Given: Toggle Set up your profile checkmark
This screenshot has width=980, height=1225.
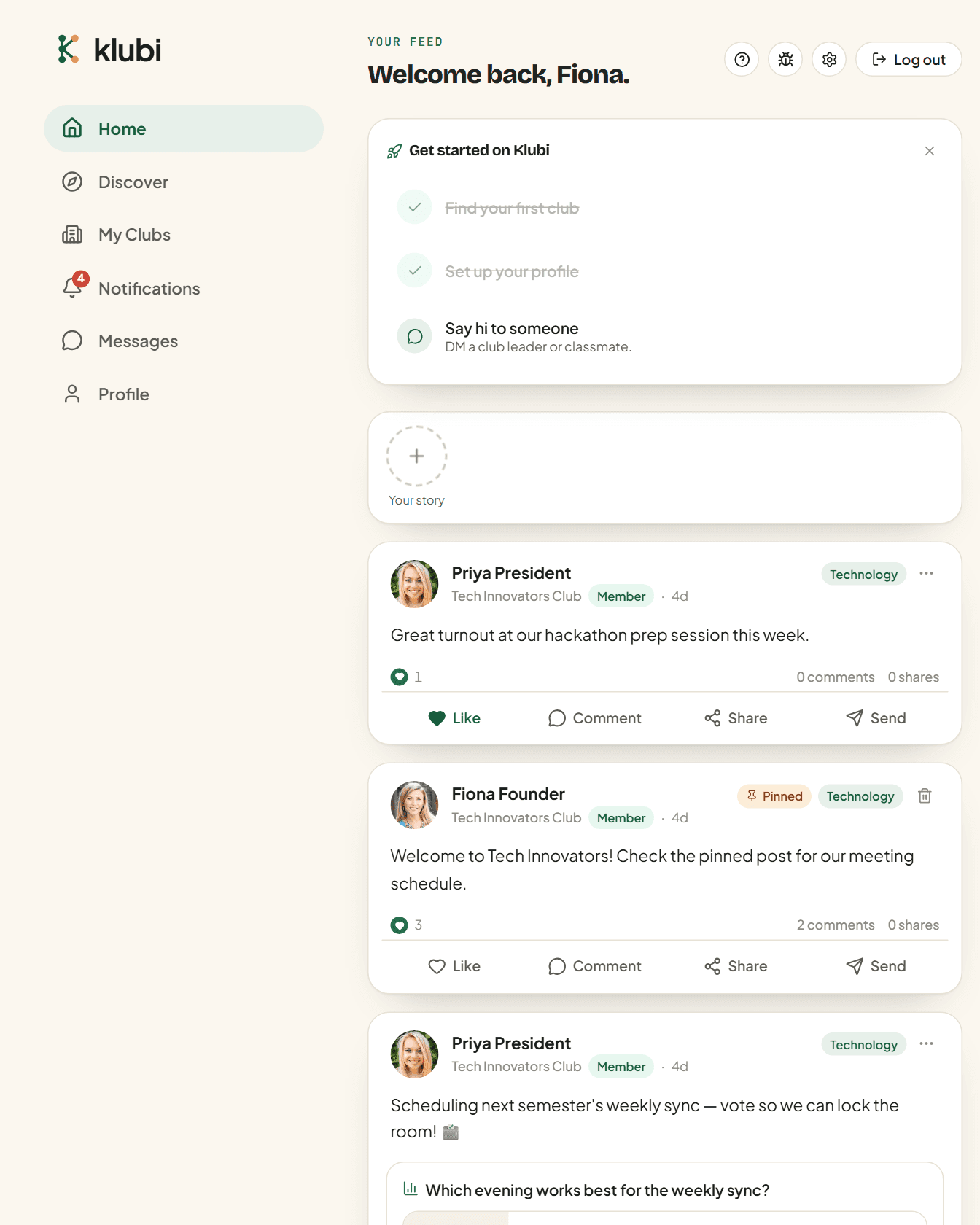Looking at the screenshot, I should click(x=415, y=271).
